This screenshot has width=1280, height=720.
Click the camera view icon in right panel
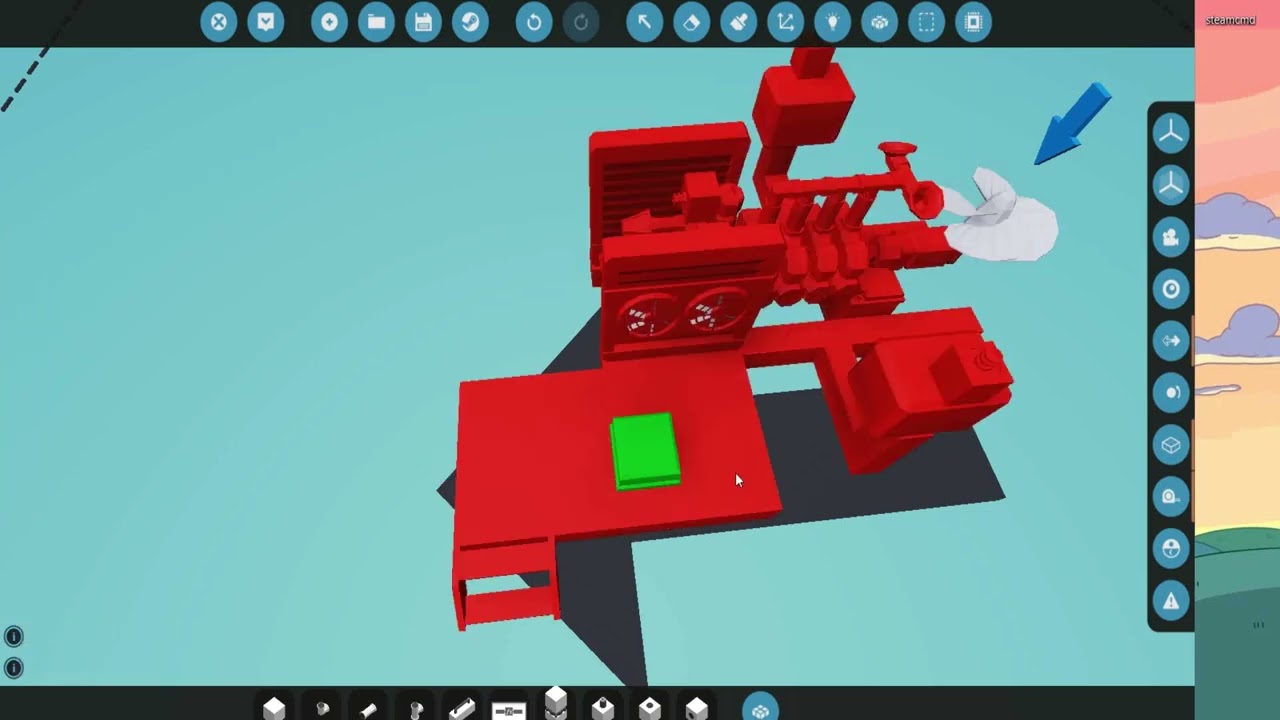pyautogui.click(x=1171, y=237)
